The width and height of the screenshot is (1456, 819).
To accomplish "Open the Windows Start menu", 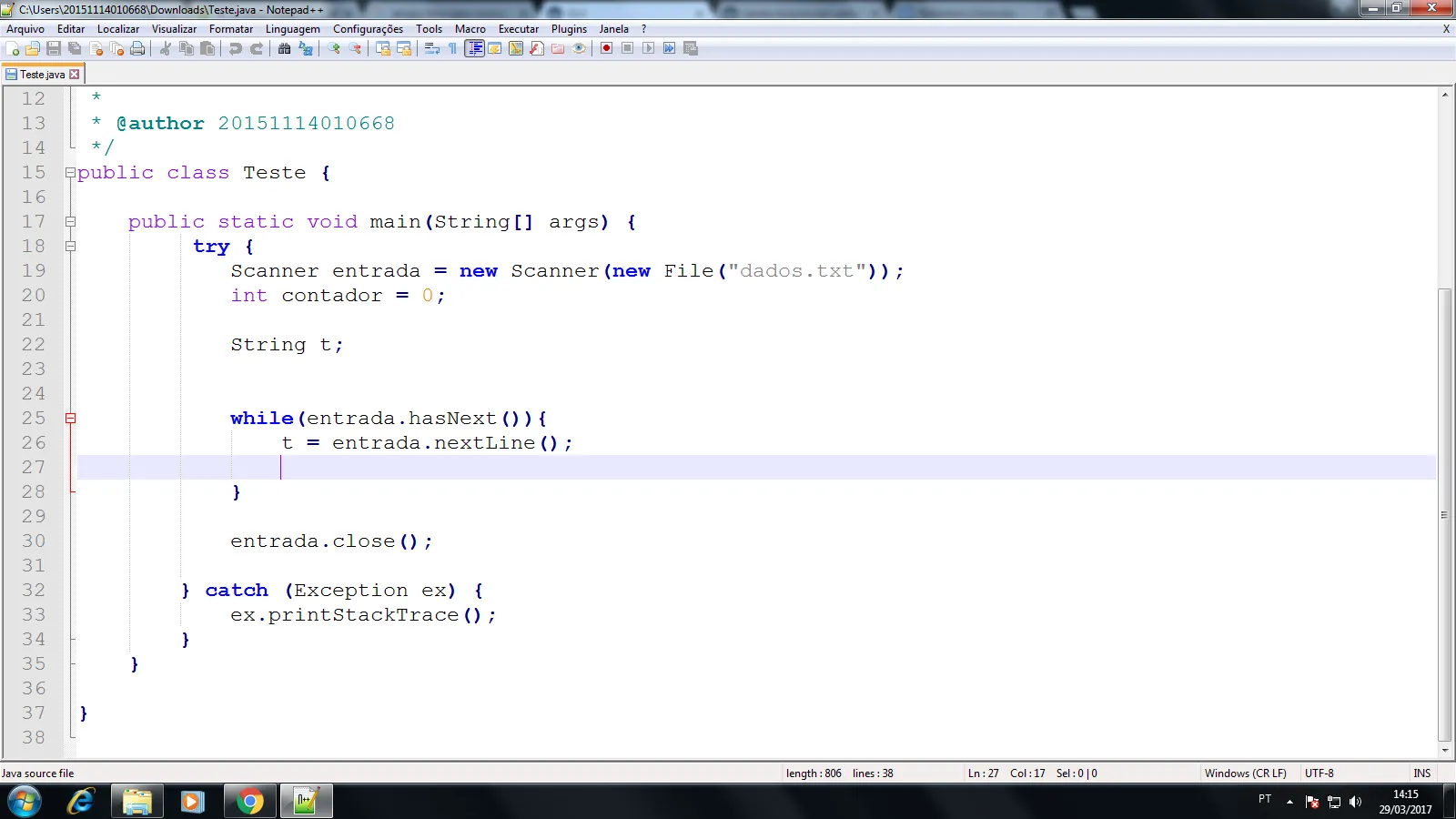I will (x=25, y=802).
